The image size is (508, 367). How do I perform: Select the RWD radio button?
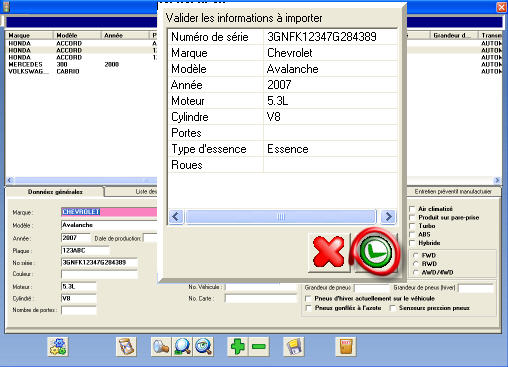pos(416,264)
